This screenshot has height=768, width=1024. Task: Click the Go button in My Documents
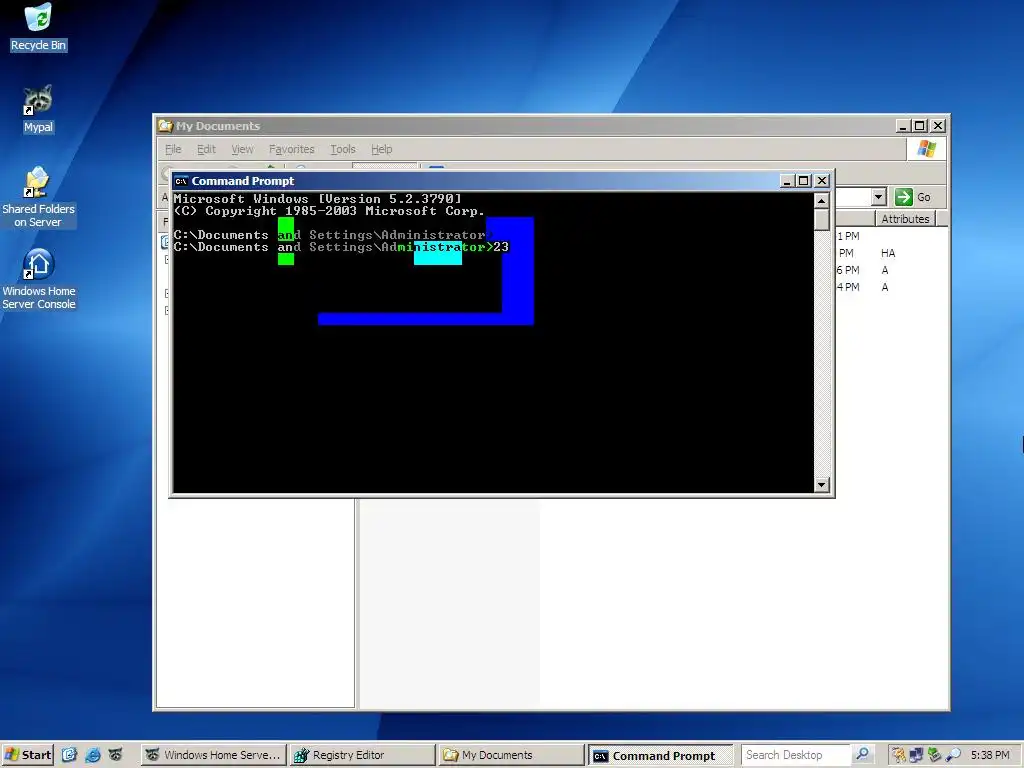913,197
